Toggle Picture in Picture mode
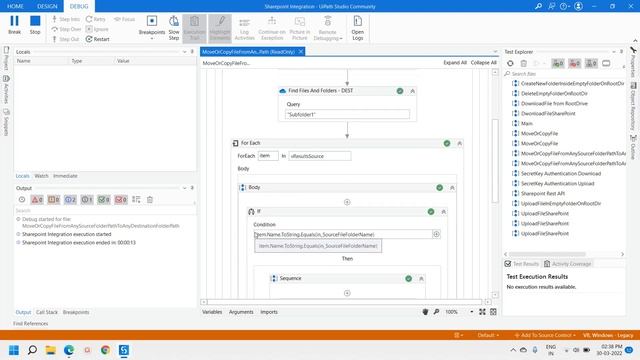 click(300, 28)
